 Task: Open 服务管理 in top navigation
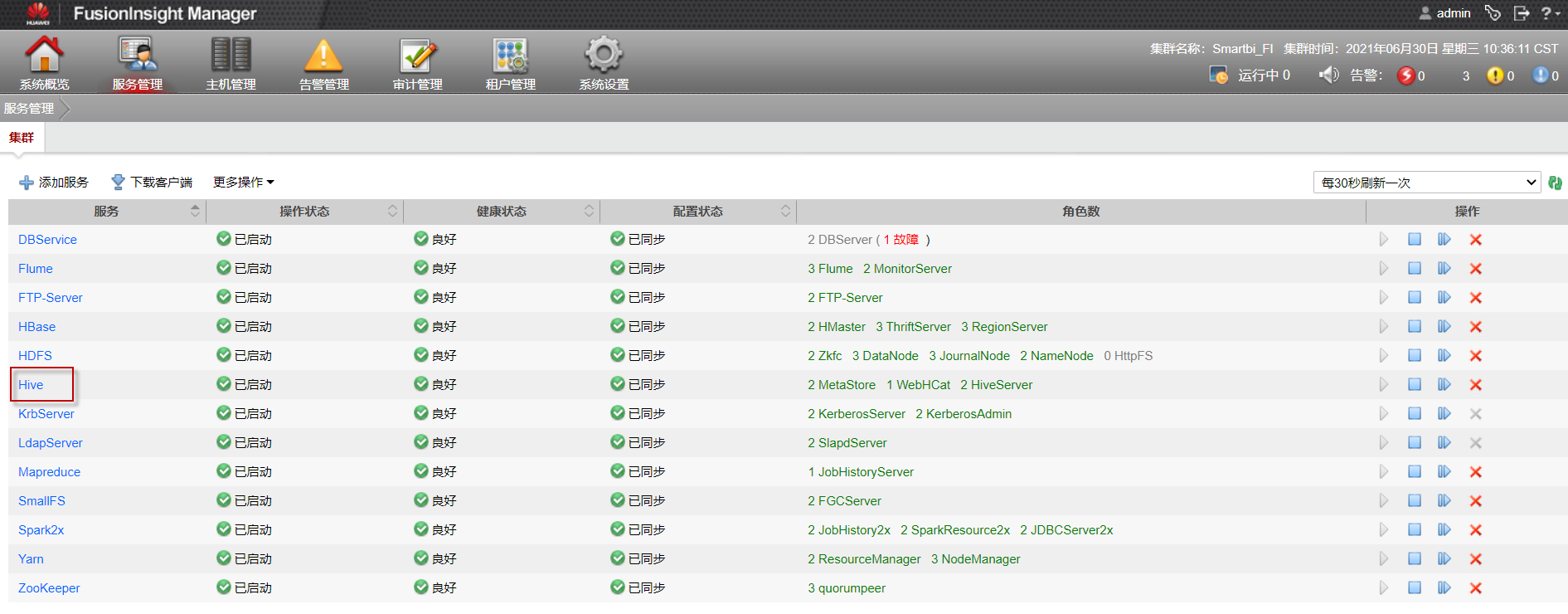137,64
